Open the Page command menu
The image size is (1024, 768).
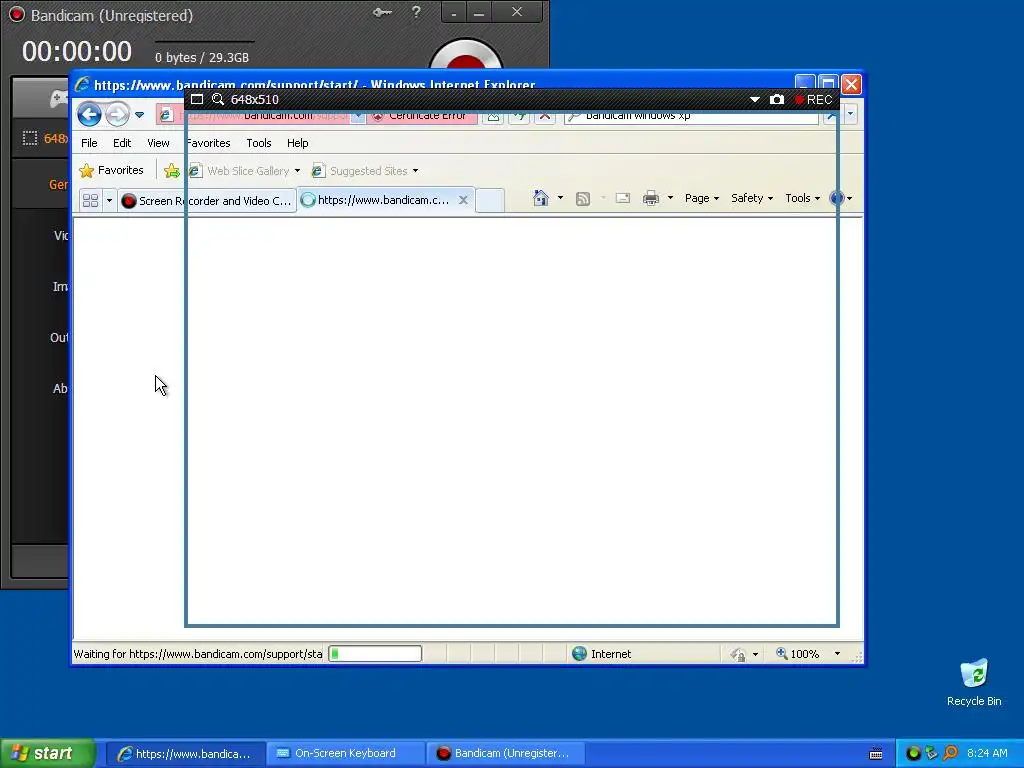701,198
